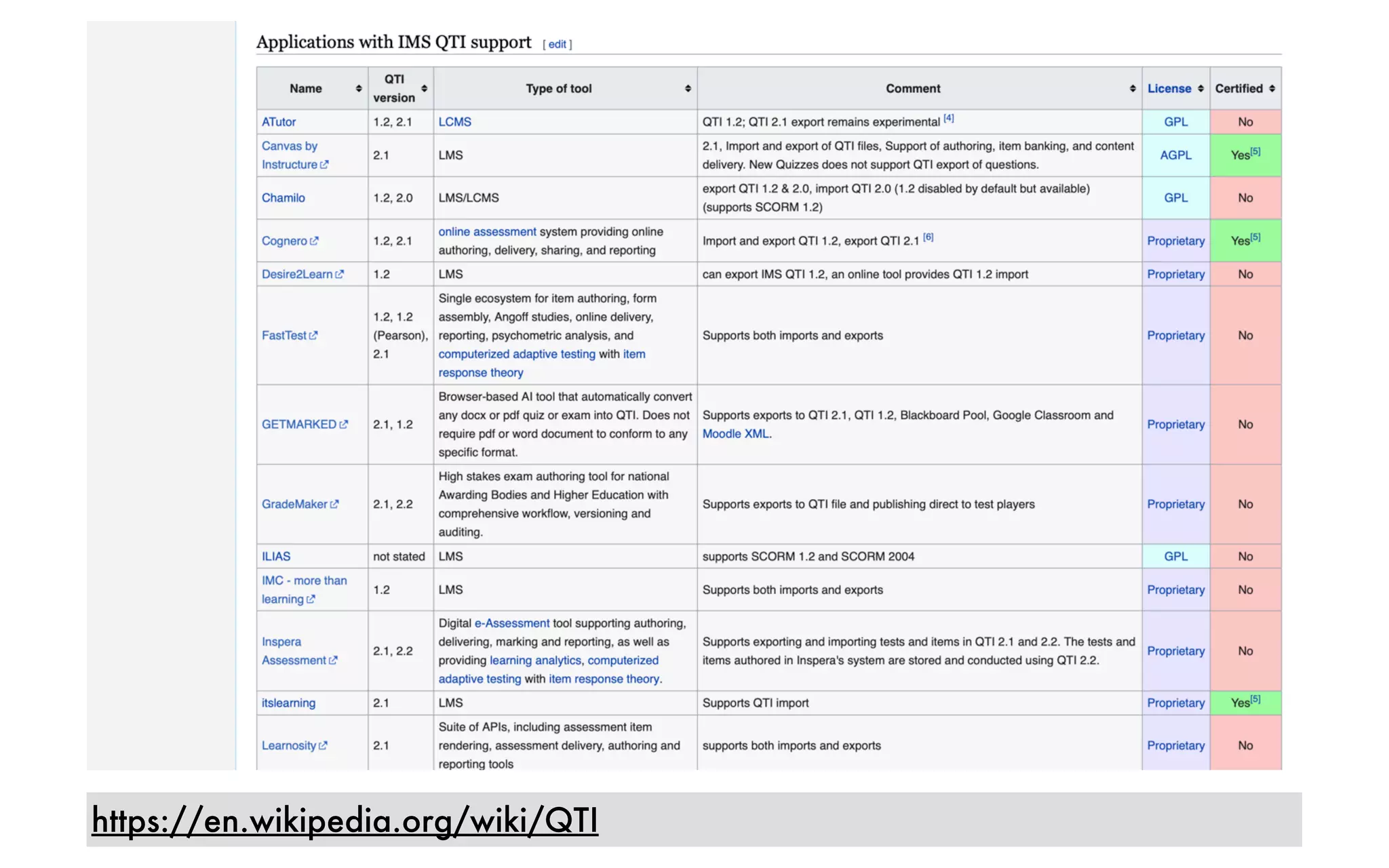Open Proprietary link in GETMARKED row
Screen dimensions: 1389x868
click(x=1176, y=424)
